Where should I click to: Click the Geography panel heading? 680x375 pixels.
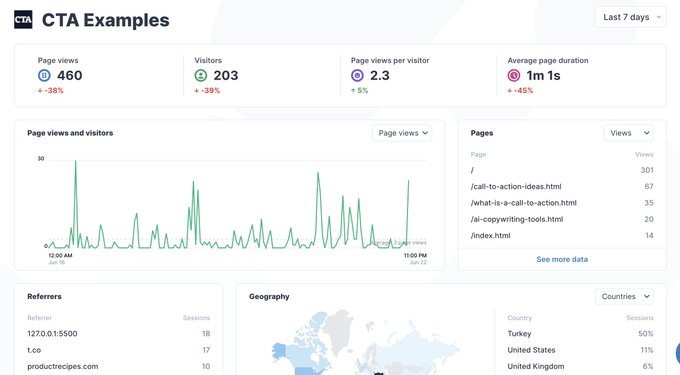269,297
